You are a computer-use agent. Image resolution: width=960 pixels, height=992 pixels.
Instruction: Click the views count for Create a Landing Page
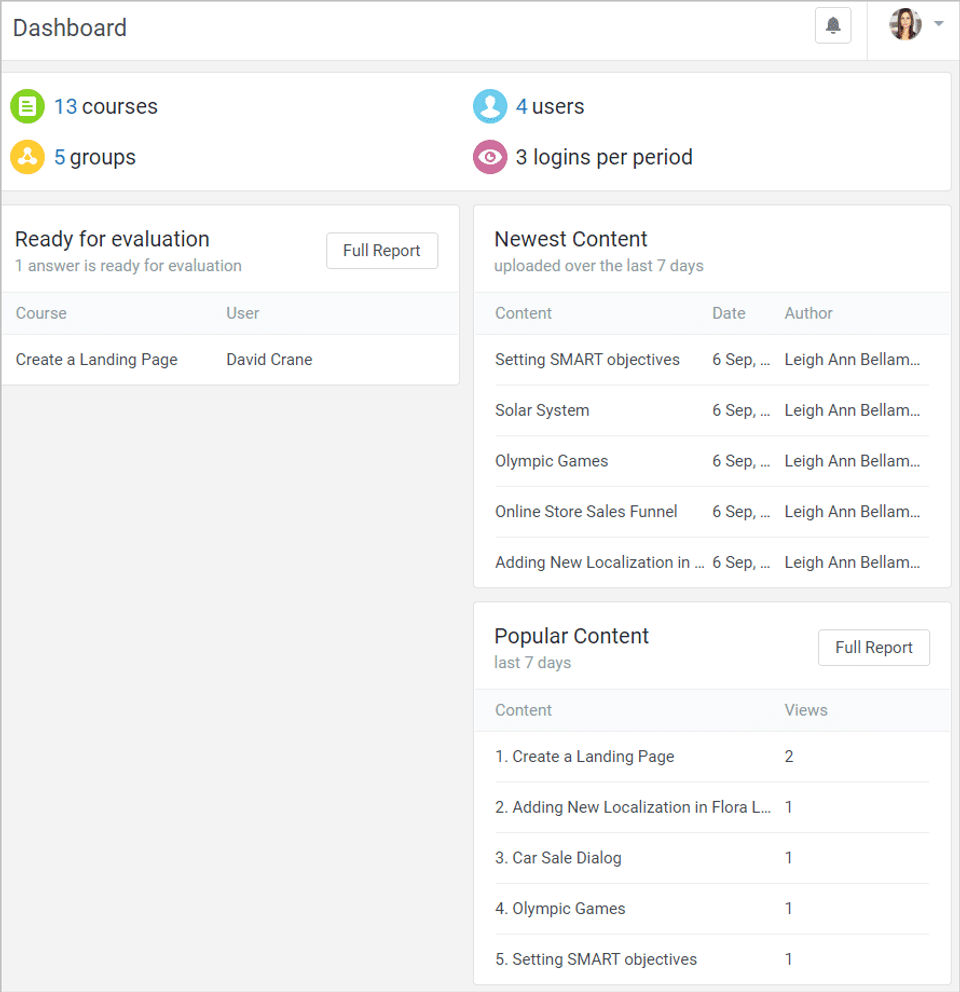click(x=789, y=756)
